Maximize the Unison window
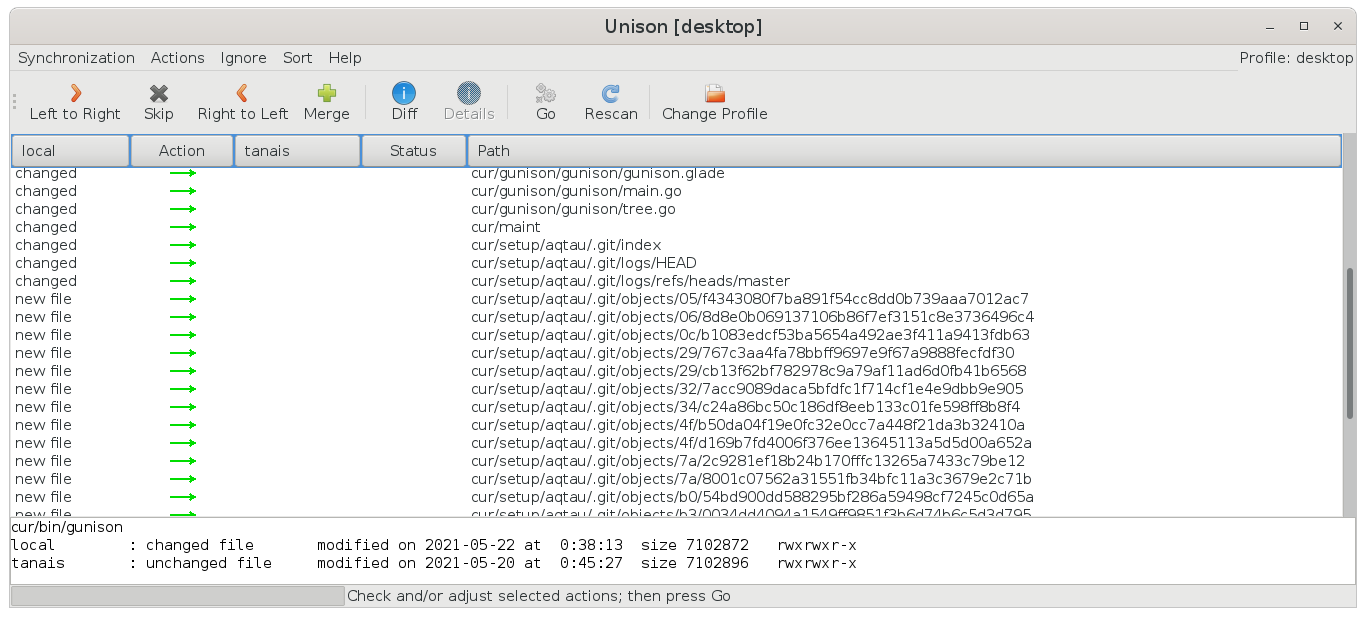 [1304, 26]
